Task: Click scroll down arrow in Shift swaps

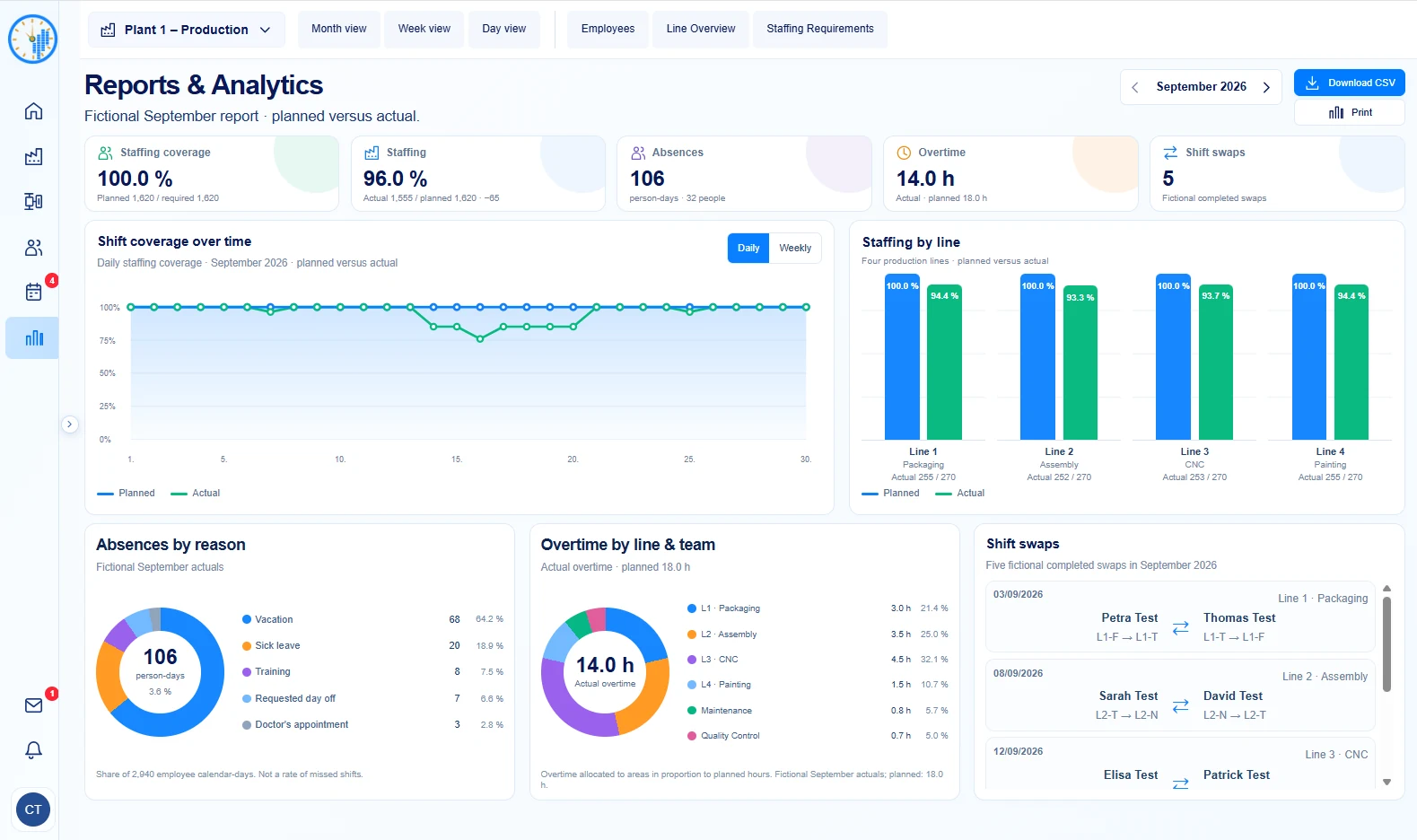Action: click(x=1386, y=783)
